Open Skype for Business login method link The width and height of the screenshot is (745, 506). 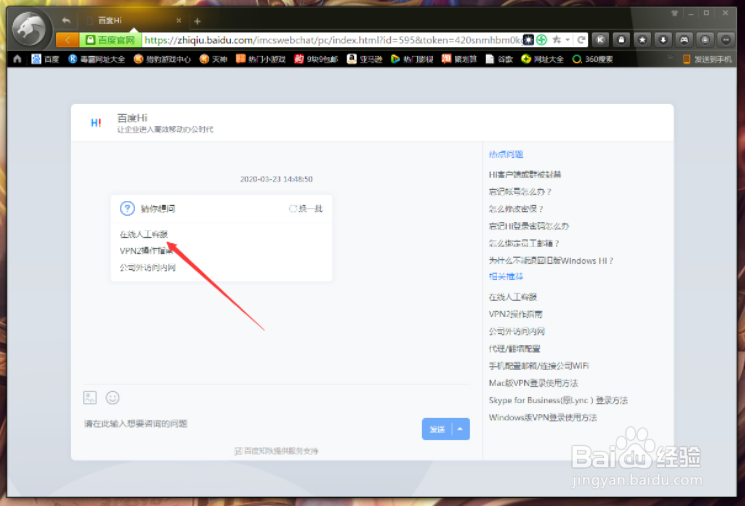pyautogui.click(x=558, y=400)
